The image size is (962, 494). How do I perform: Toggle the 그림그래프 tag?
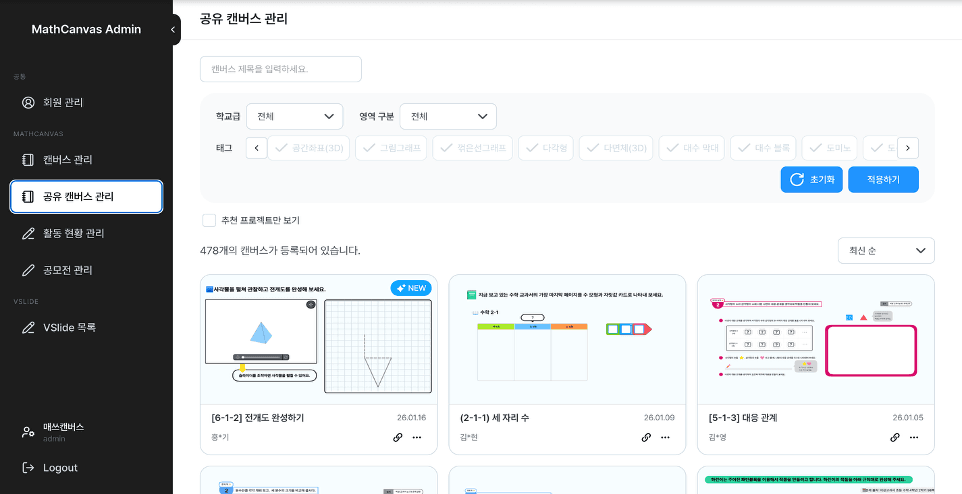click(391, 148)
